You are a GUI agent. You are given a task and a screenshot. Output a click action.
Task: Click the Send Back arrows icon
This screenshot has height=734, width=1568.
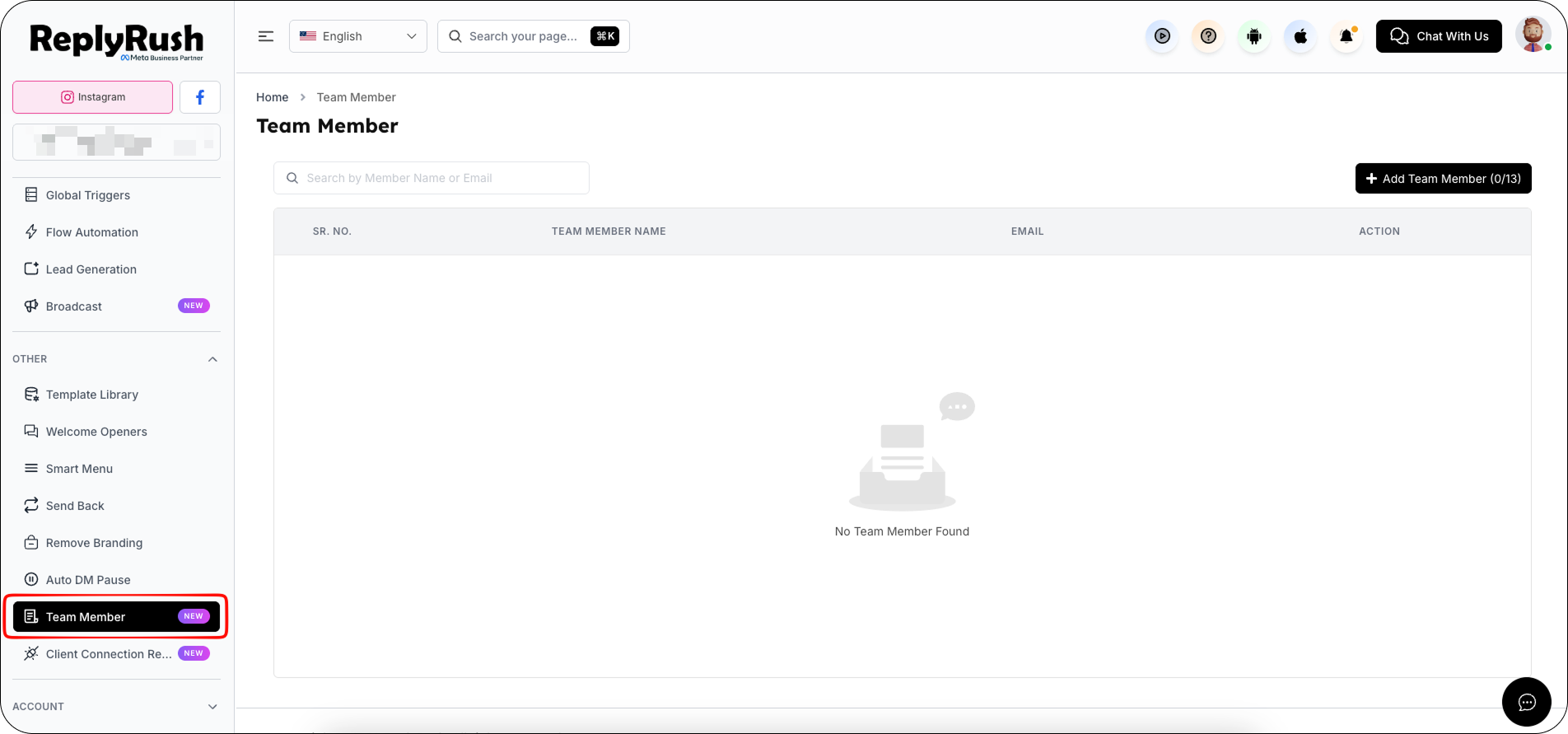(31, 506)
